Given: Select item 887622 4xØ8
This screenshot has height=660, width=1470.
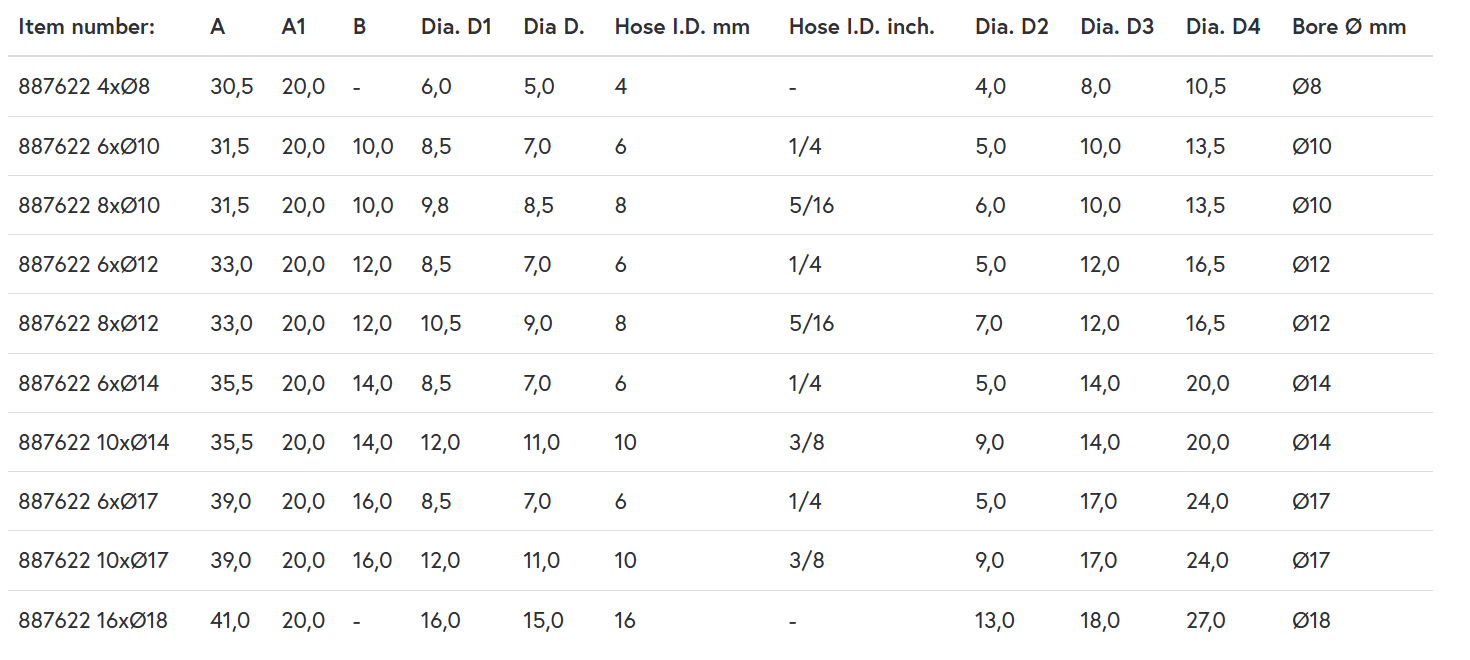Looking at the screenshot, I should 84,87.
